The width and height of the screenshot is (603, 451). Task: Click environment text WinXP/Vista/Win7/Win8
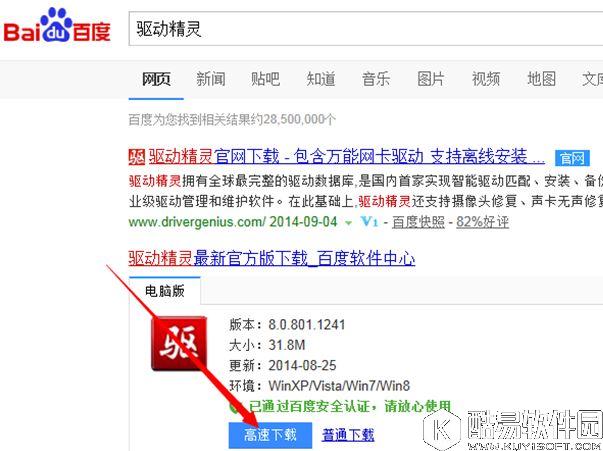point(339,386)
